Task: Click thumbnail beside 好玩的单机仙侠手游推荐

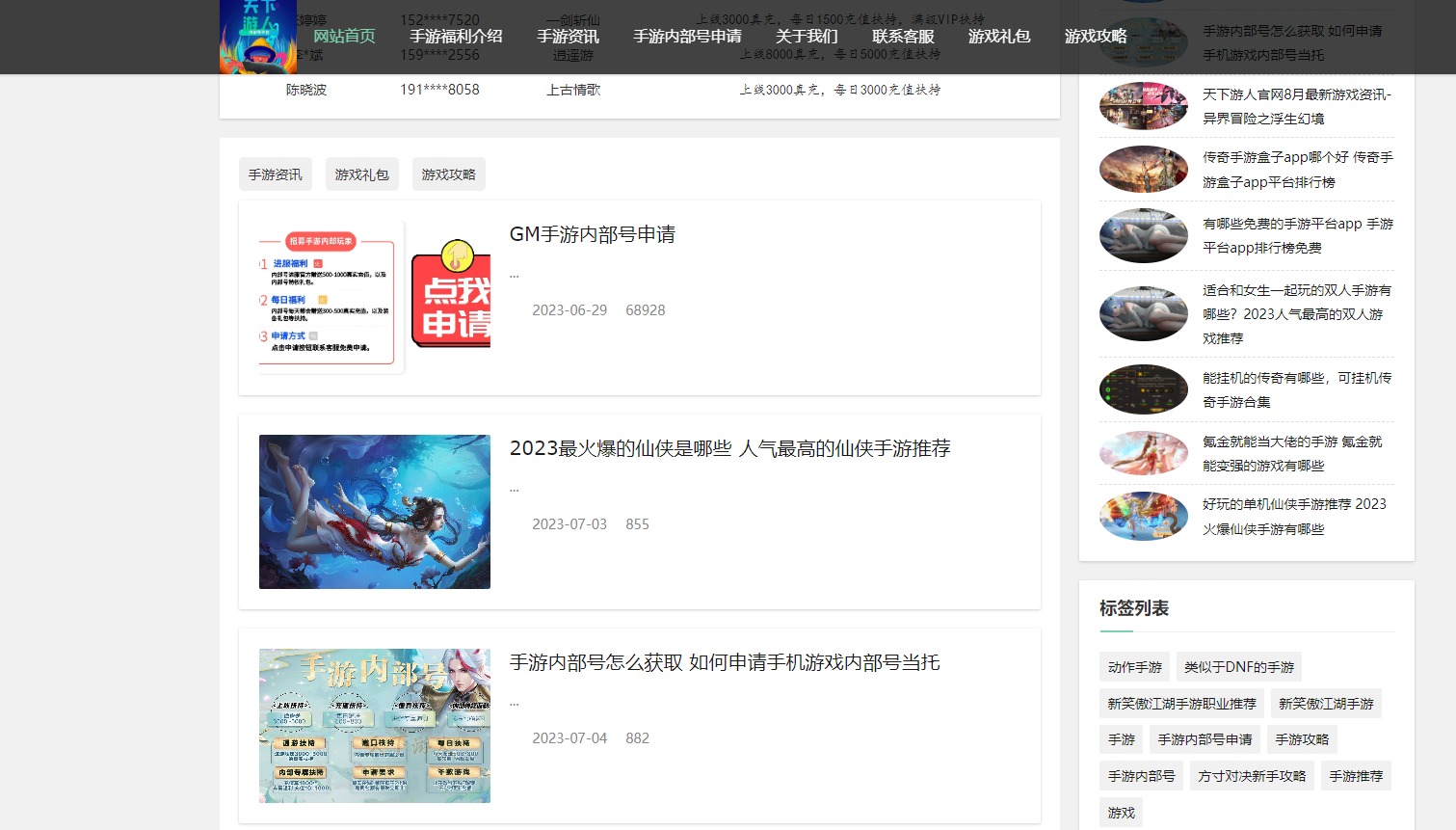Action: click(1144, 517)
